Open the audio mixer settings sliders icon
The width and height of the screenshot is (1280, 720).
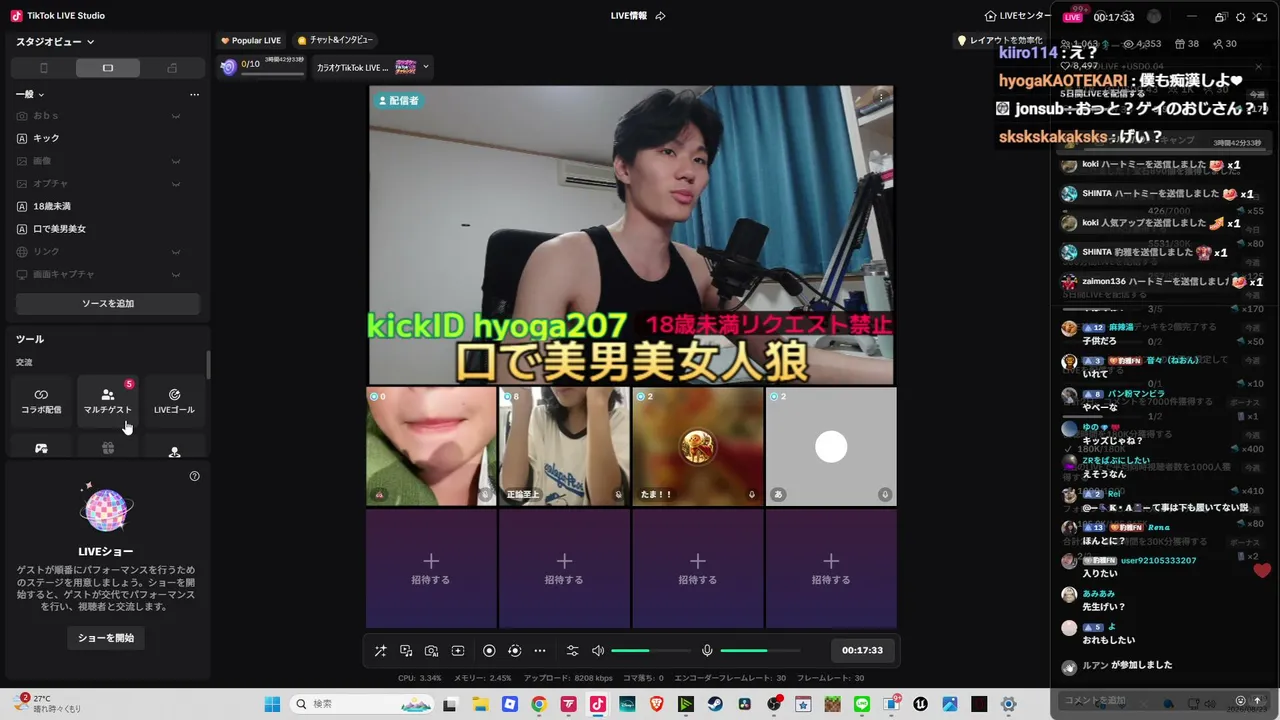[x=572, y=651]
